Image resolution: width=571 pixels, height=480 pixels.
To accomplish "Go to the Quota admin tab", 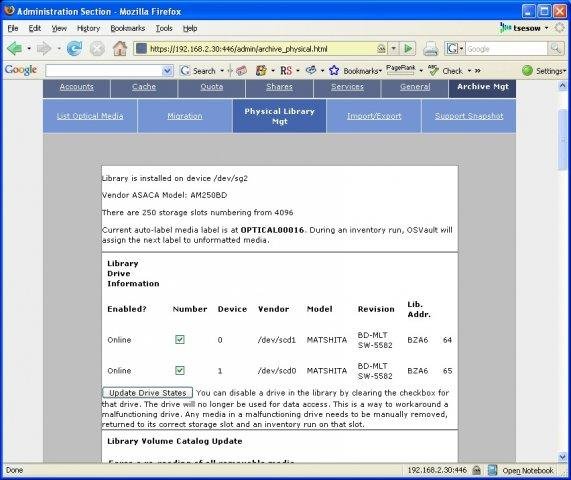I will pos(212,87).
